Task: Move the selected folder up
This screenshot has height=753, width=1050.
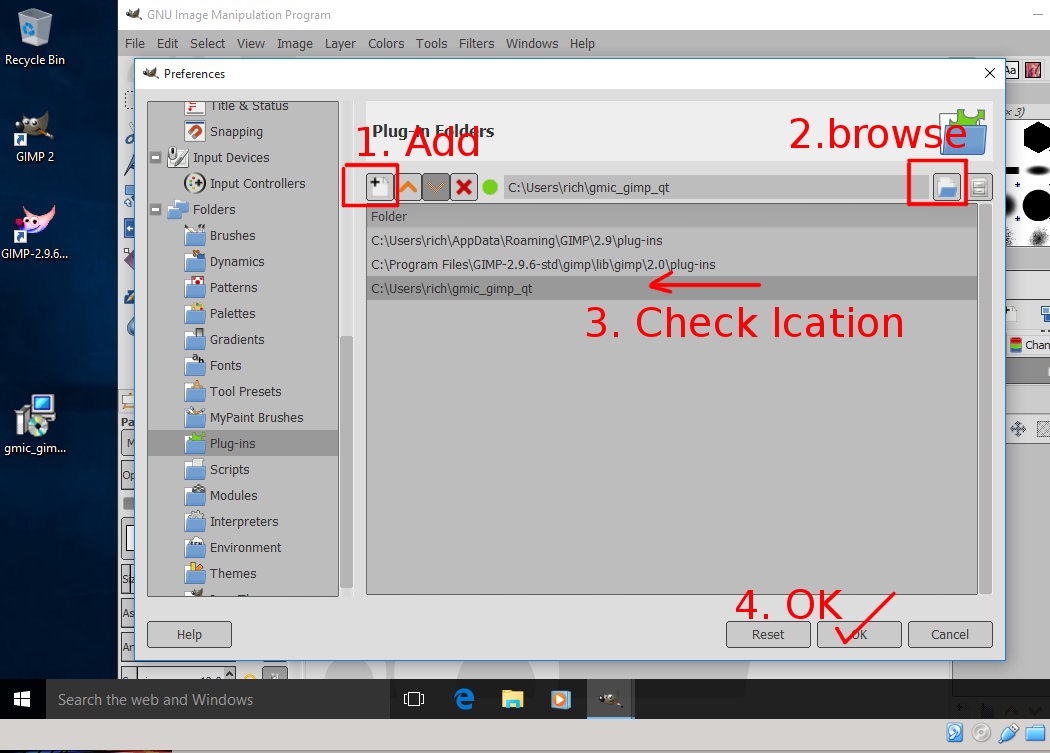Action: 408,187
